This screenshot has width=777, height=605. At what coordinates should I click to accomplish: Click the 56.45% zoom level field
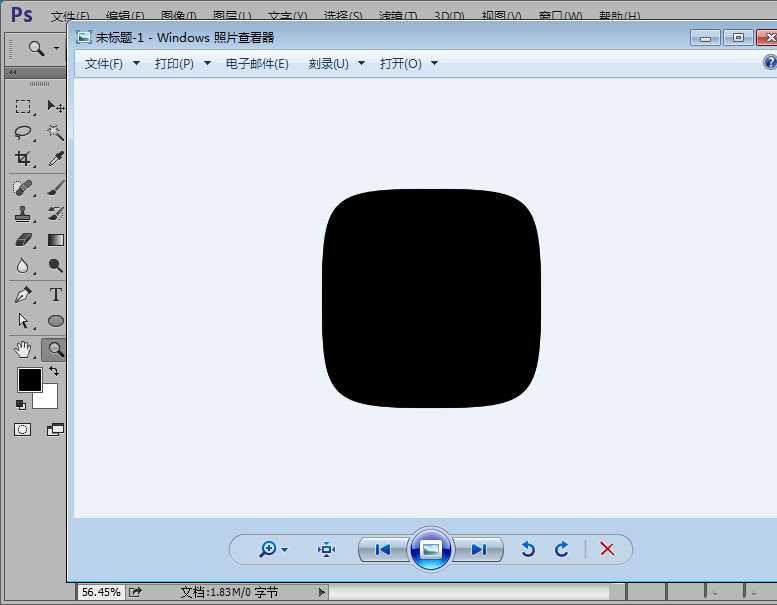(100, 592)
